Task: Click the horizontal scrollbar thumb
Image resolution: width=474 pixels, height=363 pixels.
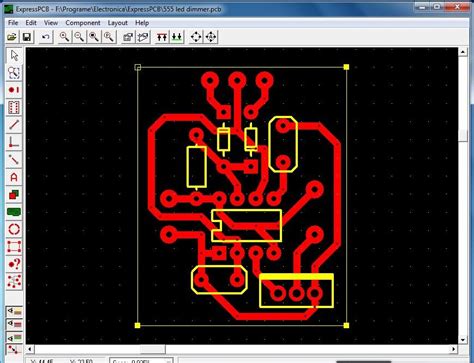Action: [152, 349]
